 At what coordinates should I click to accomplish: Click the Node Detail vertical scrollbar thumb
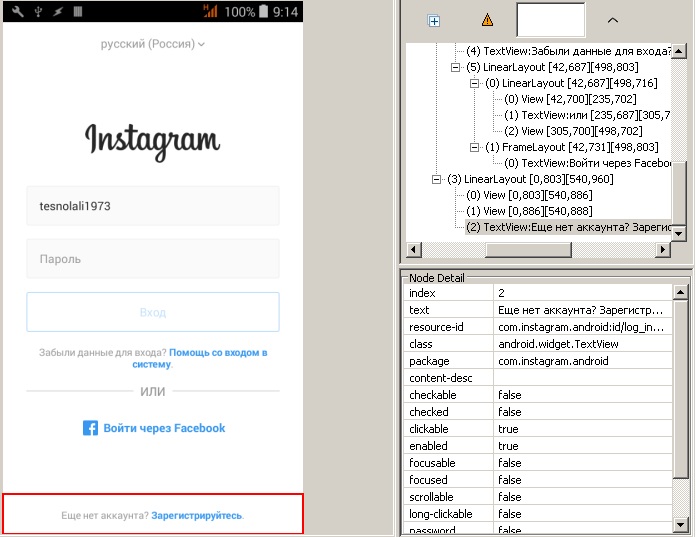(680, 389)
